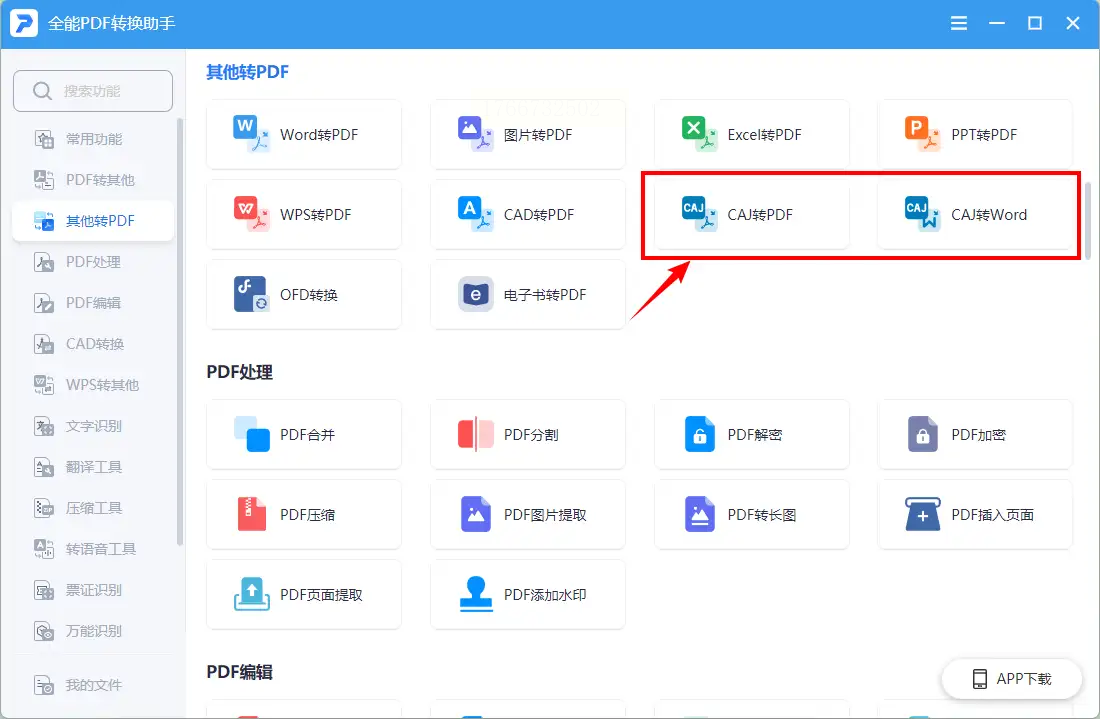
Task: Open the PDF合并 merge tool
Action: tap(304, 434)
